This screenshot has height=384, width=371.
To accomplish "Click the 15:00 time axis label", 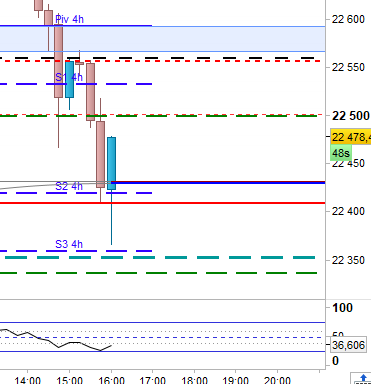I will click(70, 380).
